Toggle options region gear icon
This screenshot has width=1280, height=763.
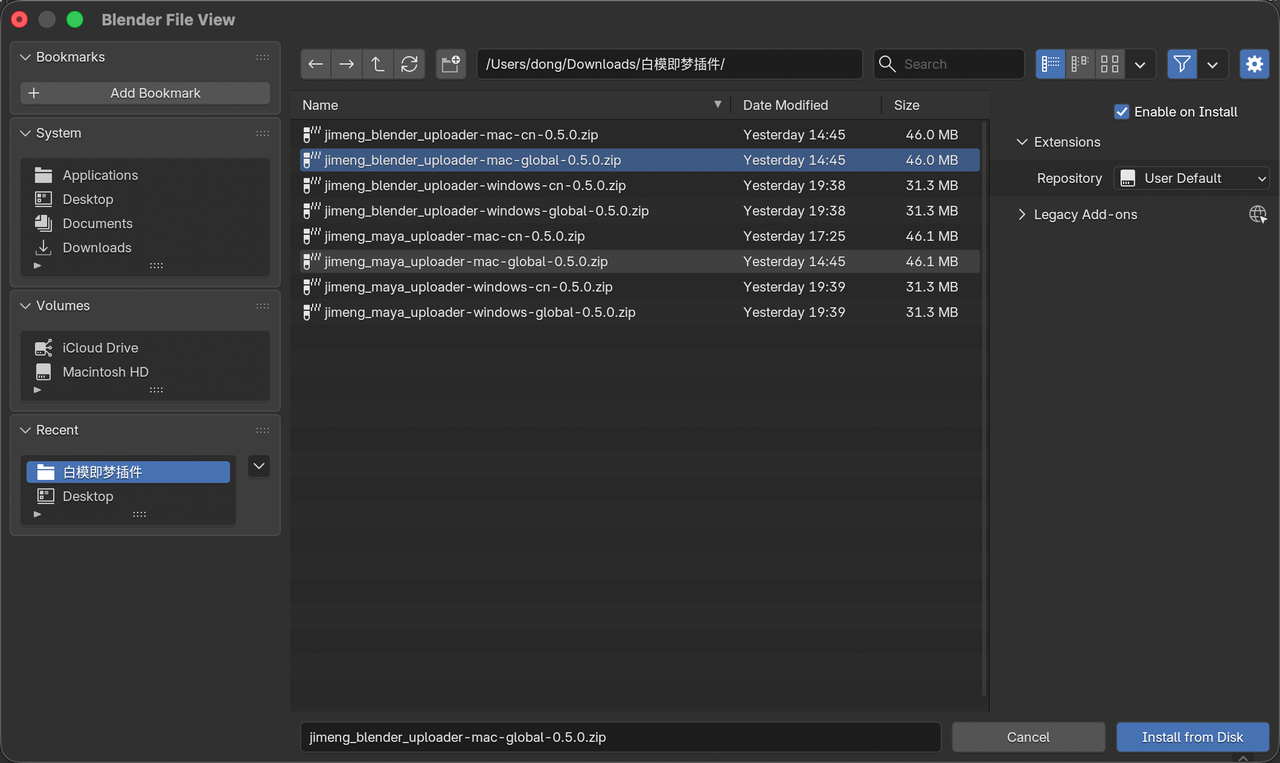point(1254,64)
